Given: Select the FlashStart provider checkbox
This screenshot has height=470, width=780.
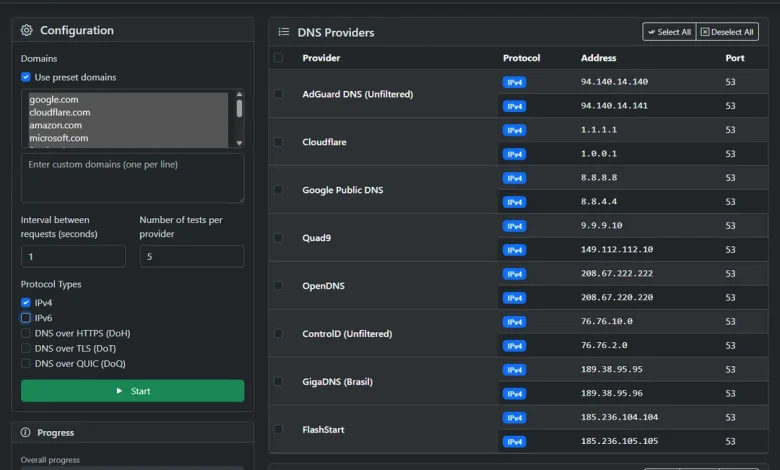Looking at the screenshot, I should point(279,429).
